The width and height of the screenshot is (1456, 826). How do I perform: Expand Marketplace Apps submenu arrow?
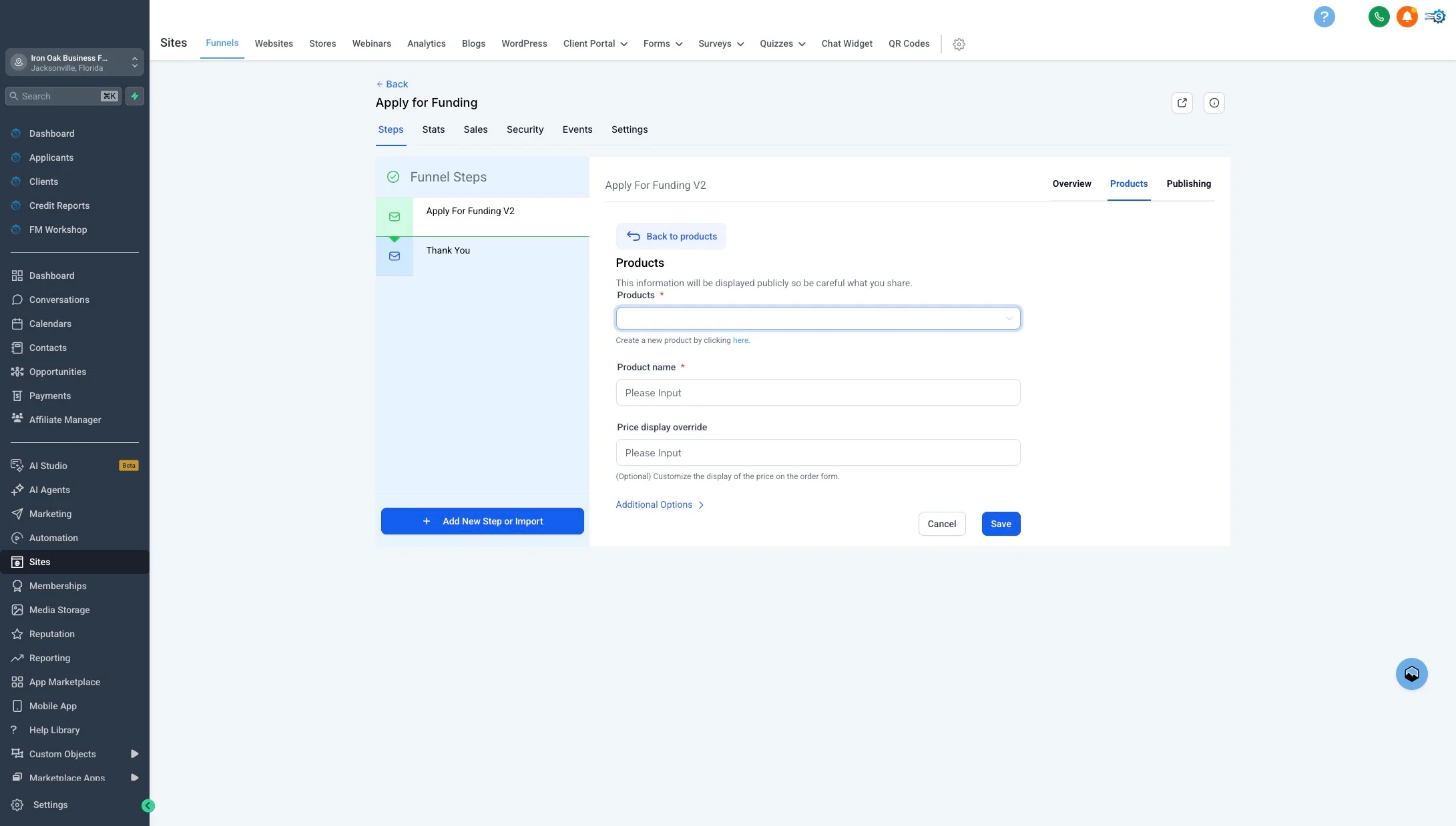134,777
